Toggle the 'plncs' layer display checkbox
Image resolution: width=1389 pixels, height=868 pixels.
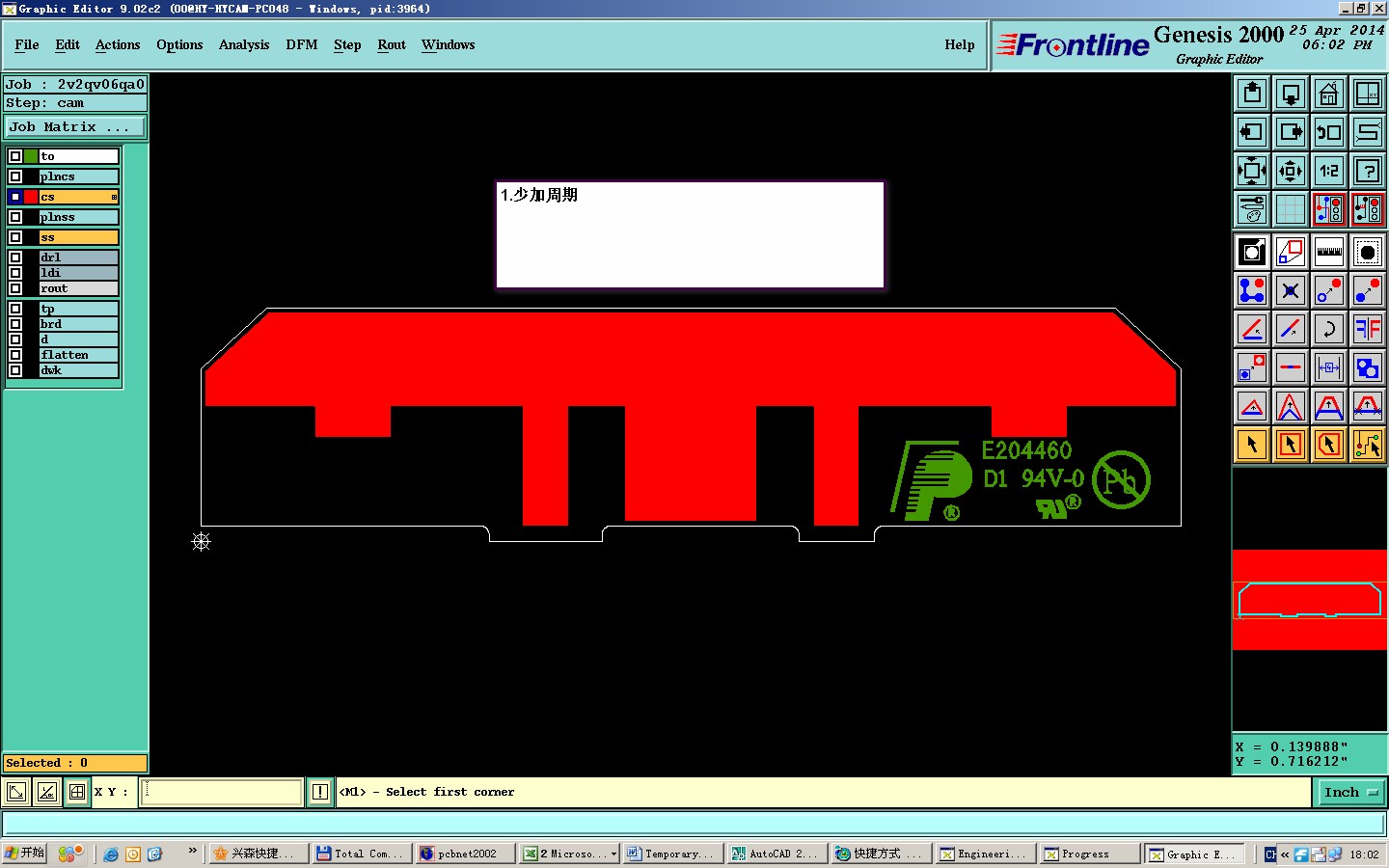[15, 176]
